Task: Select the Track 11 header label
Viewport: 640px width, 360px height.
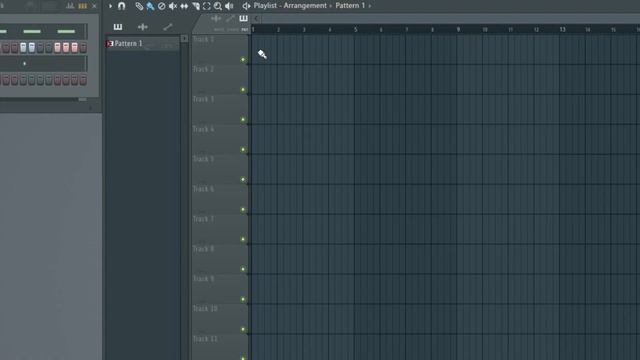Action: pyautogui.click(x=205, y=339)
